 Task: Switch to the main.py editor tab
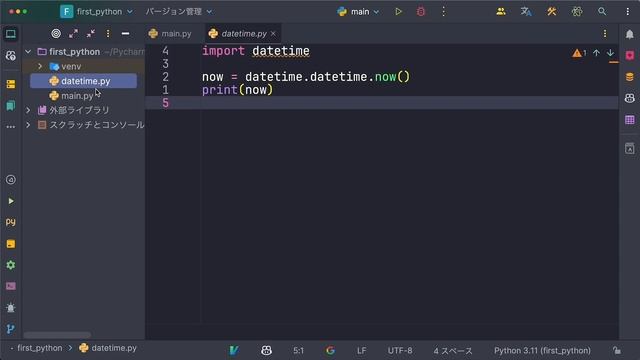click(x=170, y=34)
